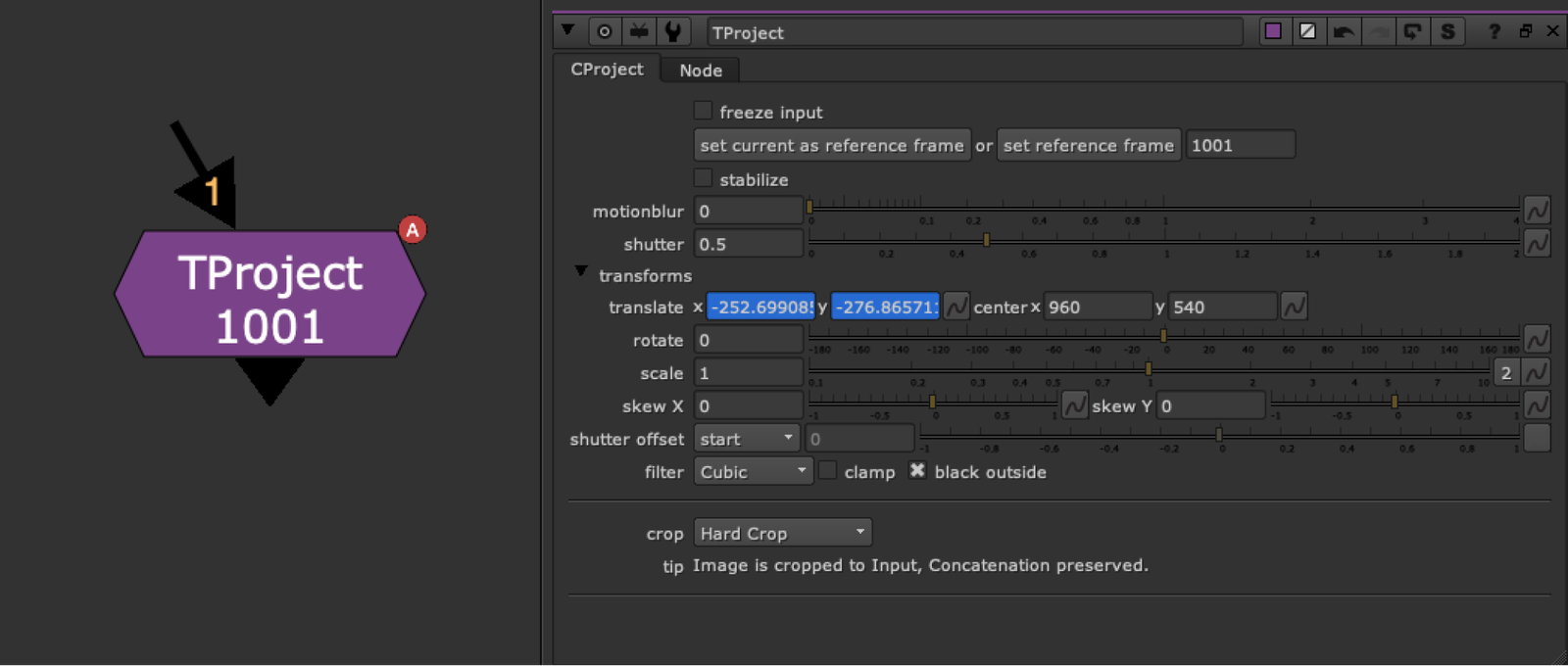Close the TProject properties panel
The height and width of the screenshot is (666, 1568).
tap(1553, 31)
